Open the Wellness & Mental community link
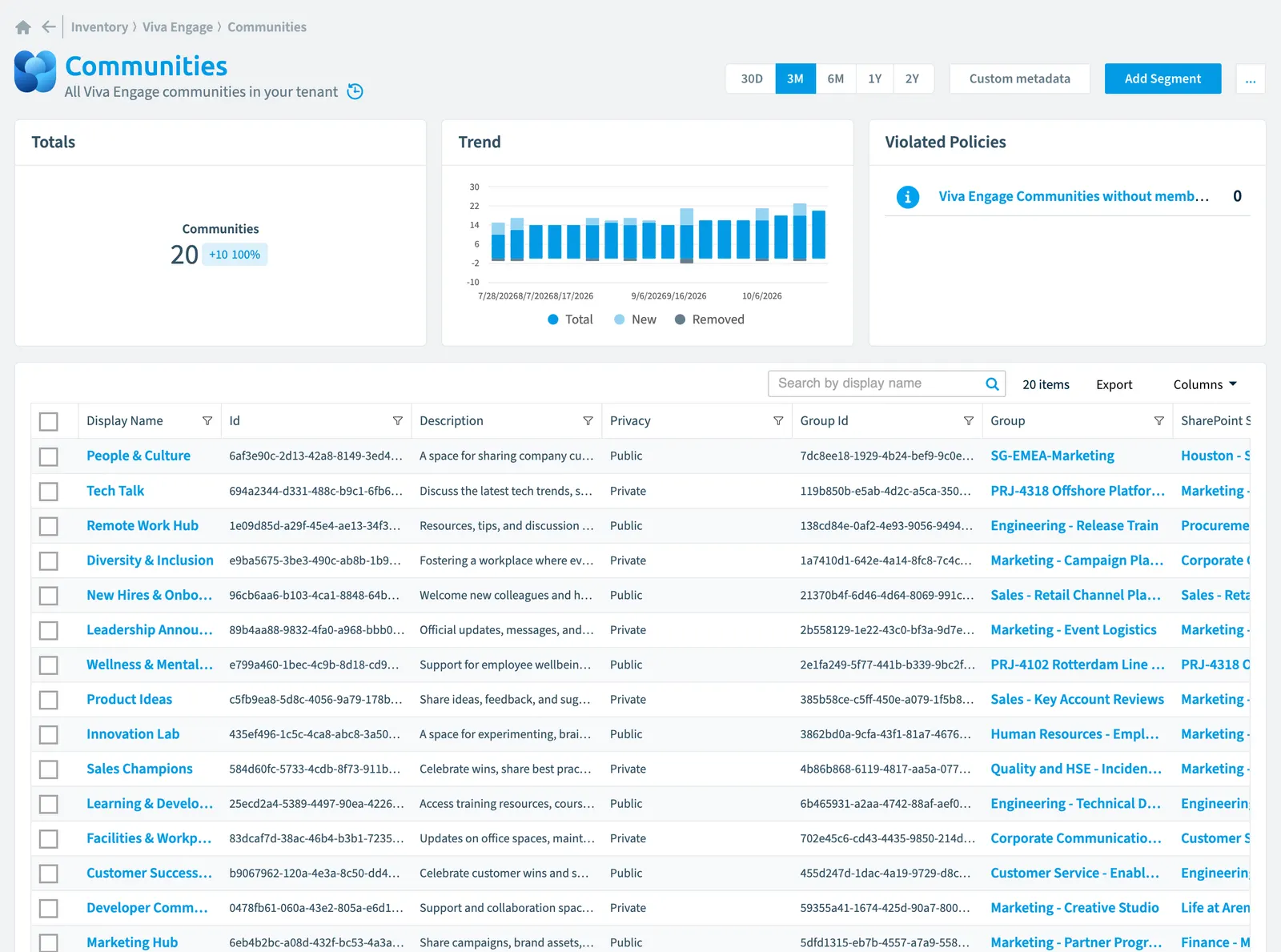This screenshot has width=1281, height=952. point(150,665)
